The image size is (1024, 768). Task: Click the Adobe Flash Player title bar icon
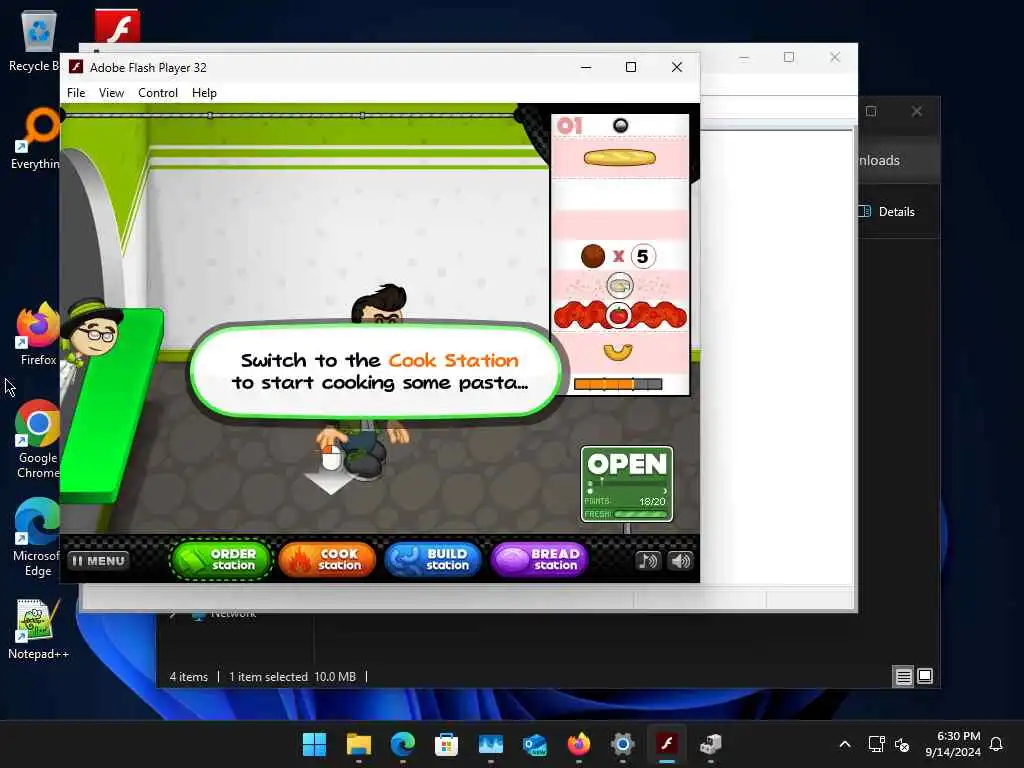pyautogui.click(x=76, y=67)
